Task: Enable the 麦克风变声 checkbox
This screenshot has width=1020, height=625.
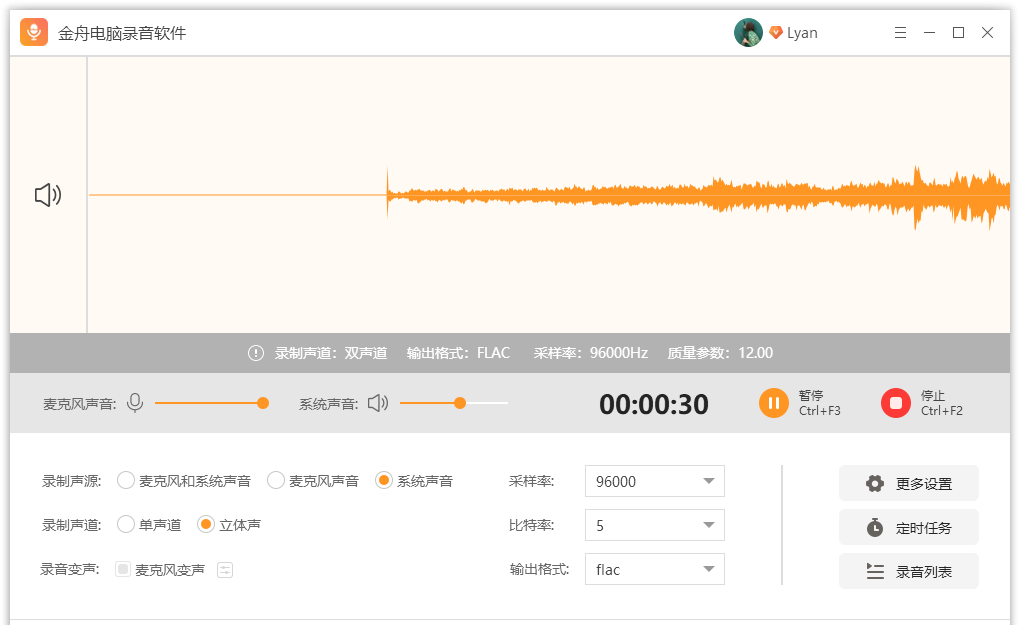Action: coord(123,569)
